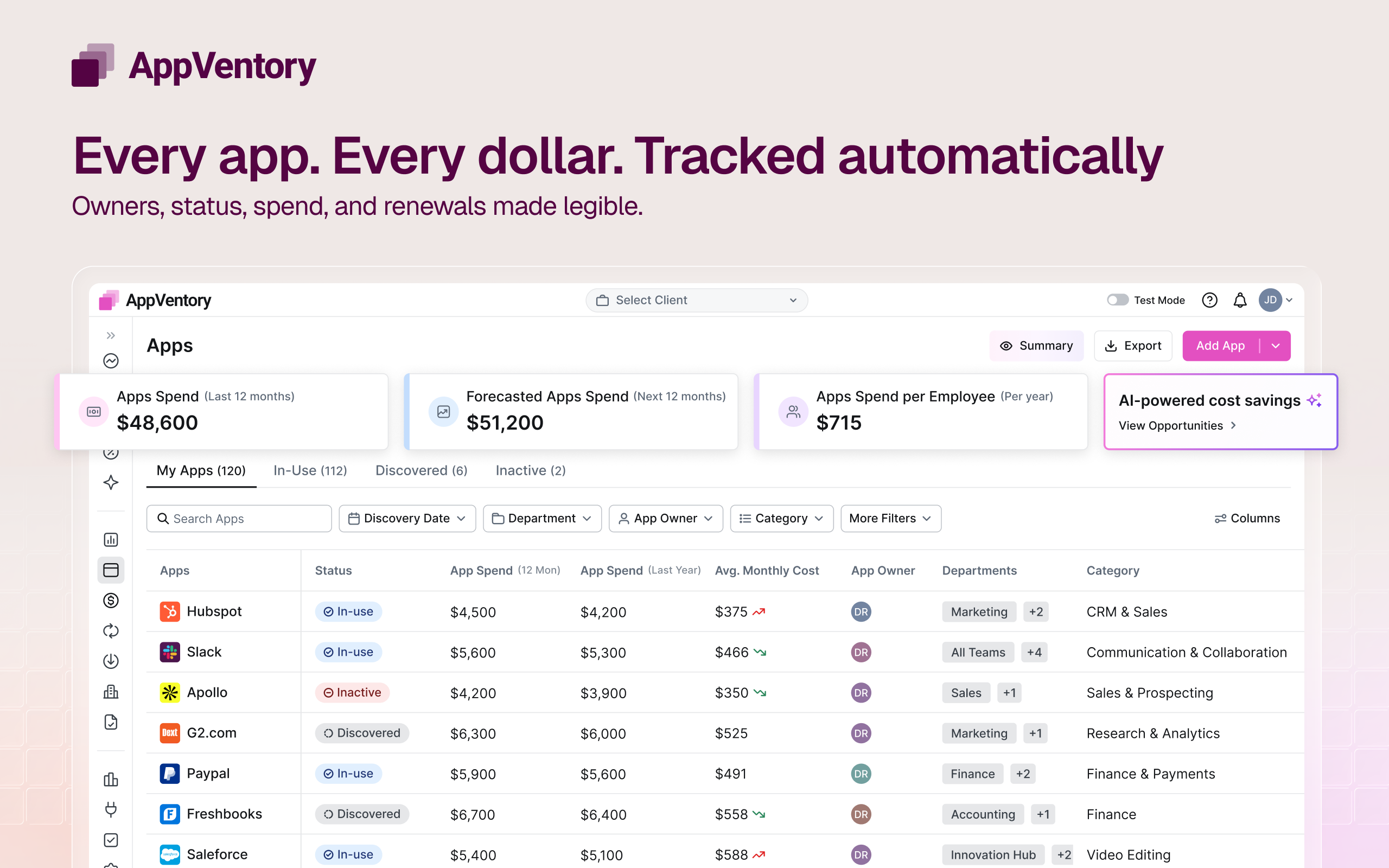Screen dimensions: 1389x868
Task: Click the Hubspot app logo
Action: tap(169, 611)
